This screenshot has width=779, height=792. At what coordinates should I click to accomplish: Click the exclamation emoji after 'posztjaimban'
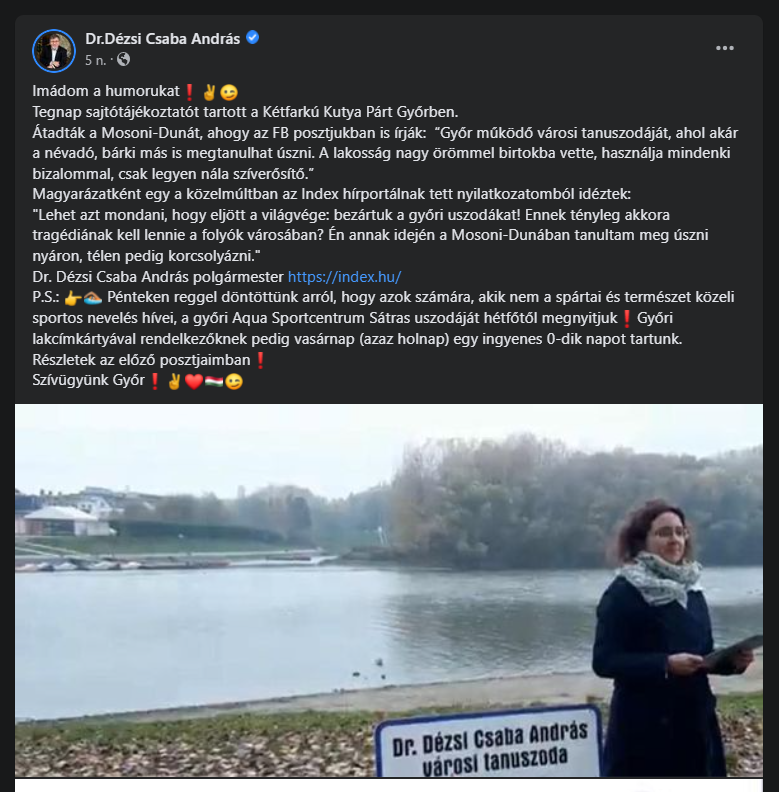pos(260,360)
